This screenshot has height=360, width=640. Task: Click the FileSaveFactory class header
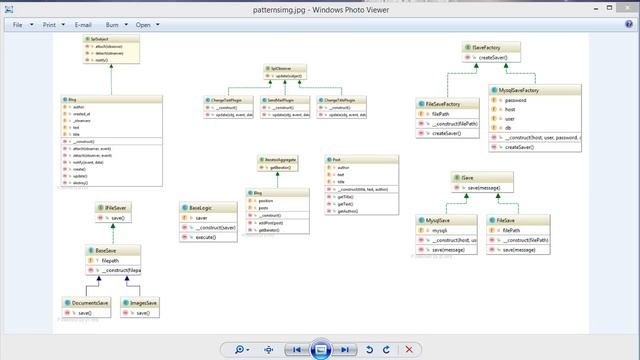[447, 104]
